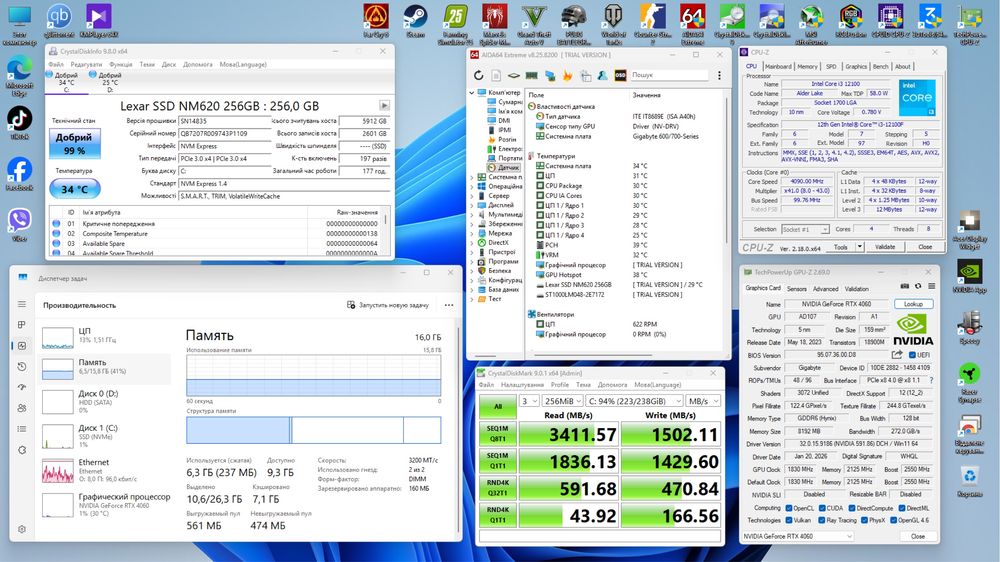Open the Функція menu in CrystalDiskInfo
The height and width of the screenshot is (562, 1000).
click(121, 64)
